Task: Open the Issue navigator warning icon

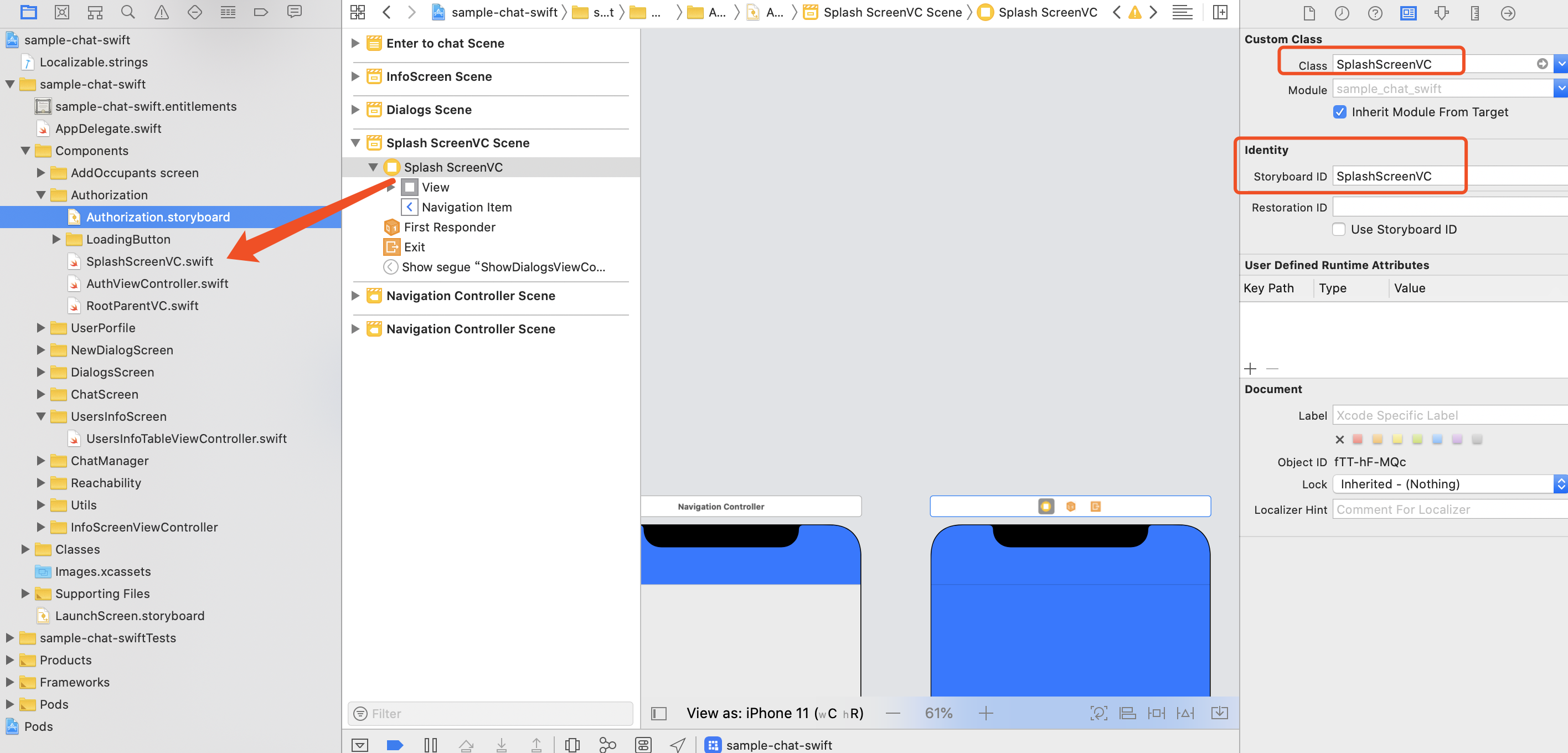Action: pyautogui.click(x=161, y=12)
